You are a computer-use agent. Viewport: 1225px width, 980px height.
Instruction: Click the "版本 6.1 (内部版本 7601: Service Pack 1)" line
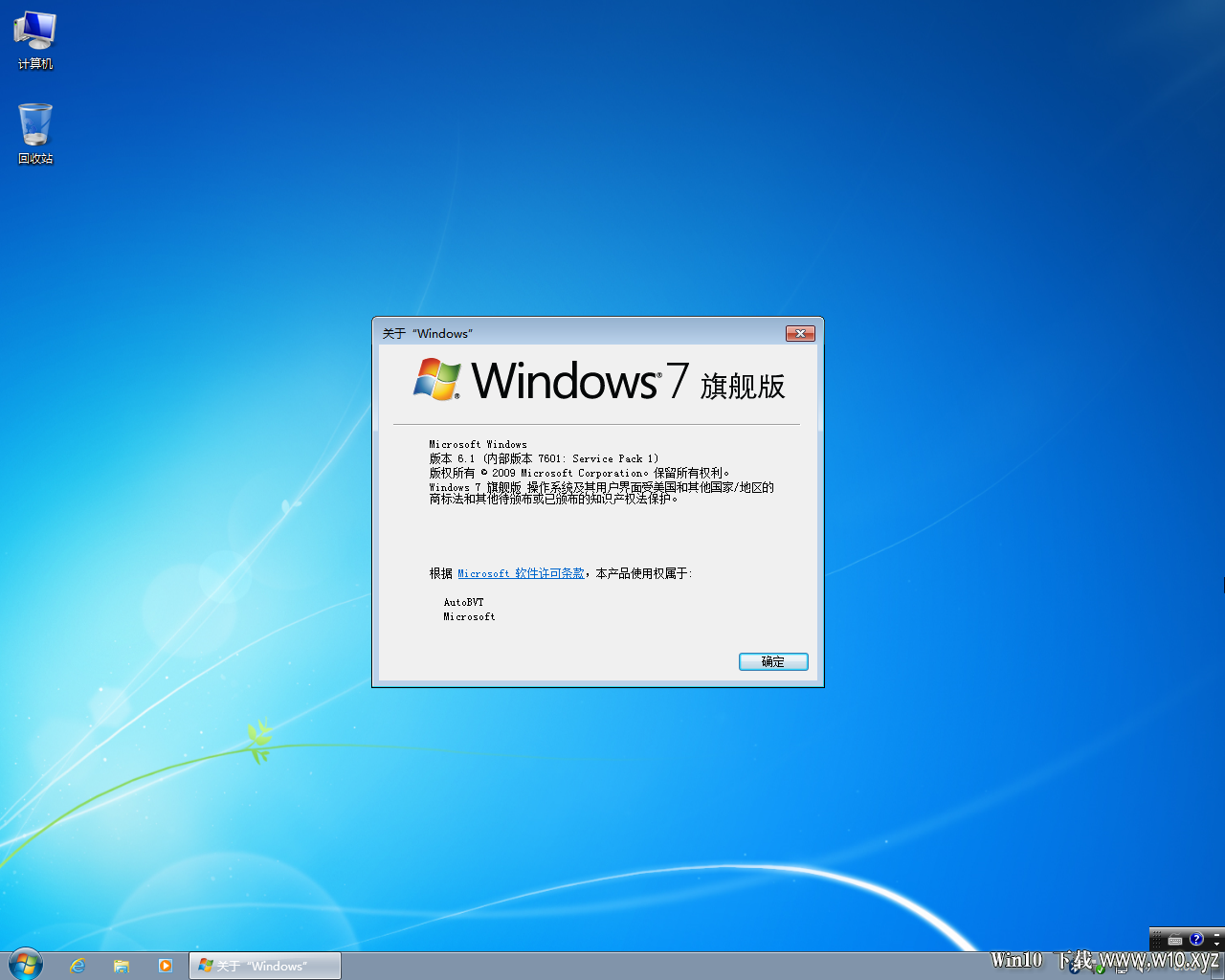click(x=544, y=458)
